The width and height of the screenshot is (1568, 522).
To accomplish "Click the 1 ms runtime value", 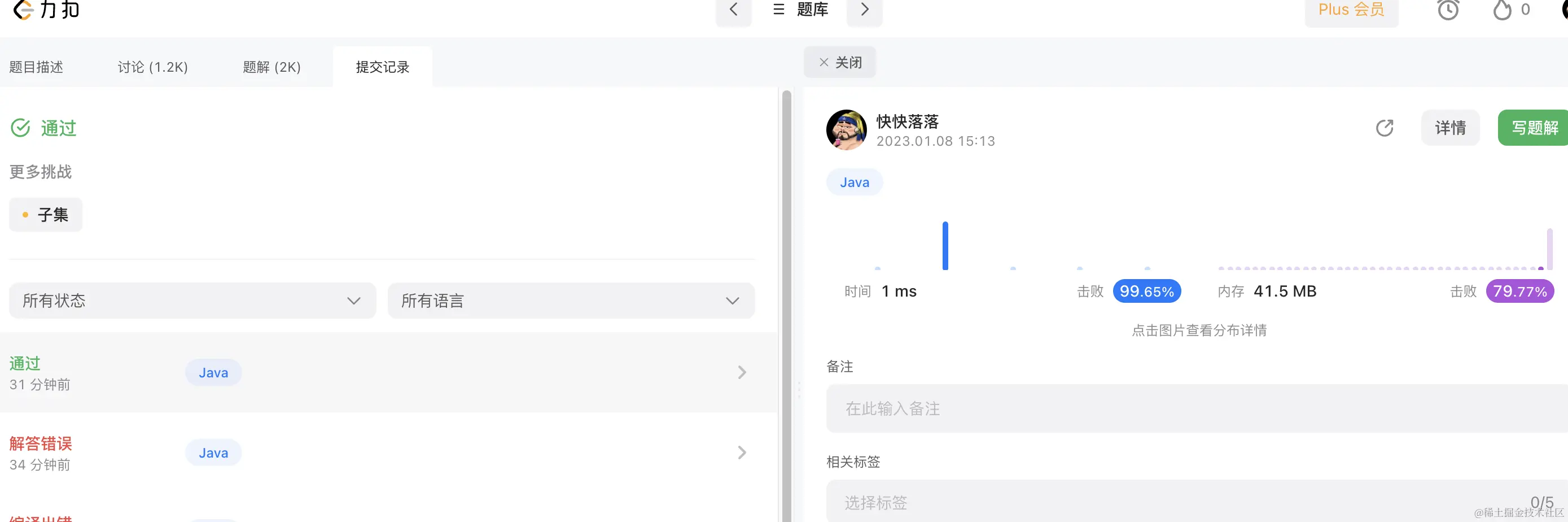I will click(x=899, y=291).
